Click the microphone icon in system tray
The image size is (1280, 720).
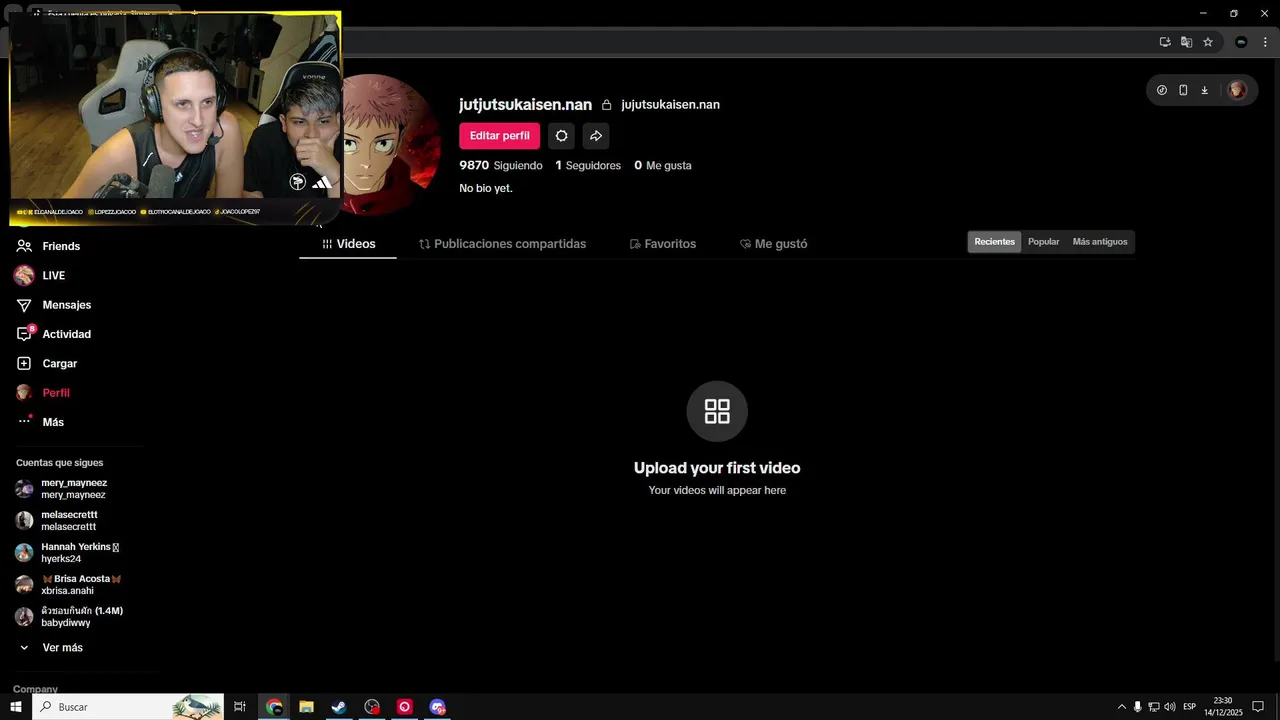click(x=1137, y=707)
